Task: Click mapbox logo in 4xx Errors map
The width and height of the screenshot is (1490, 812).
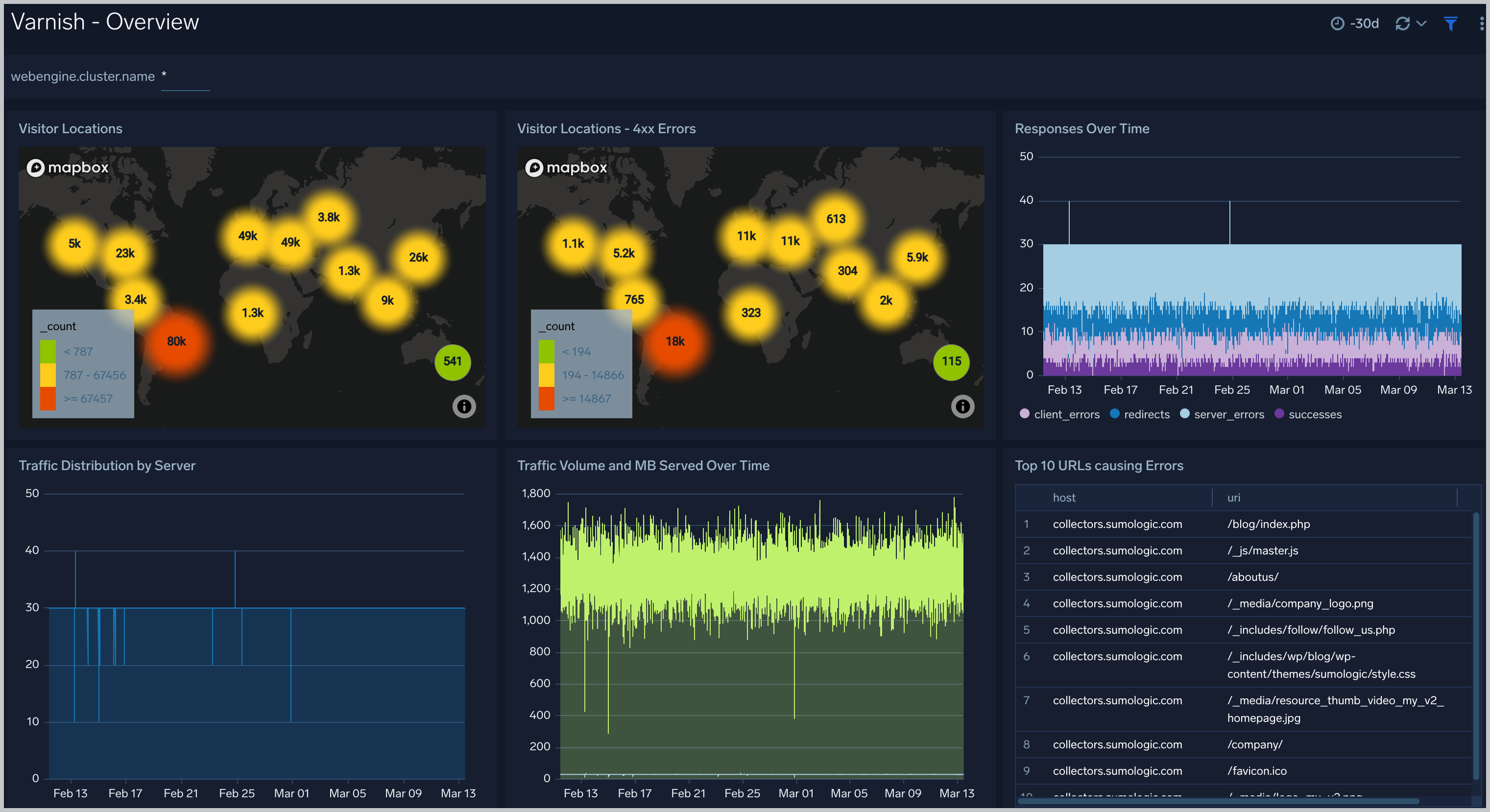Action: click(566, 167)
